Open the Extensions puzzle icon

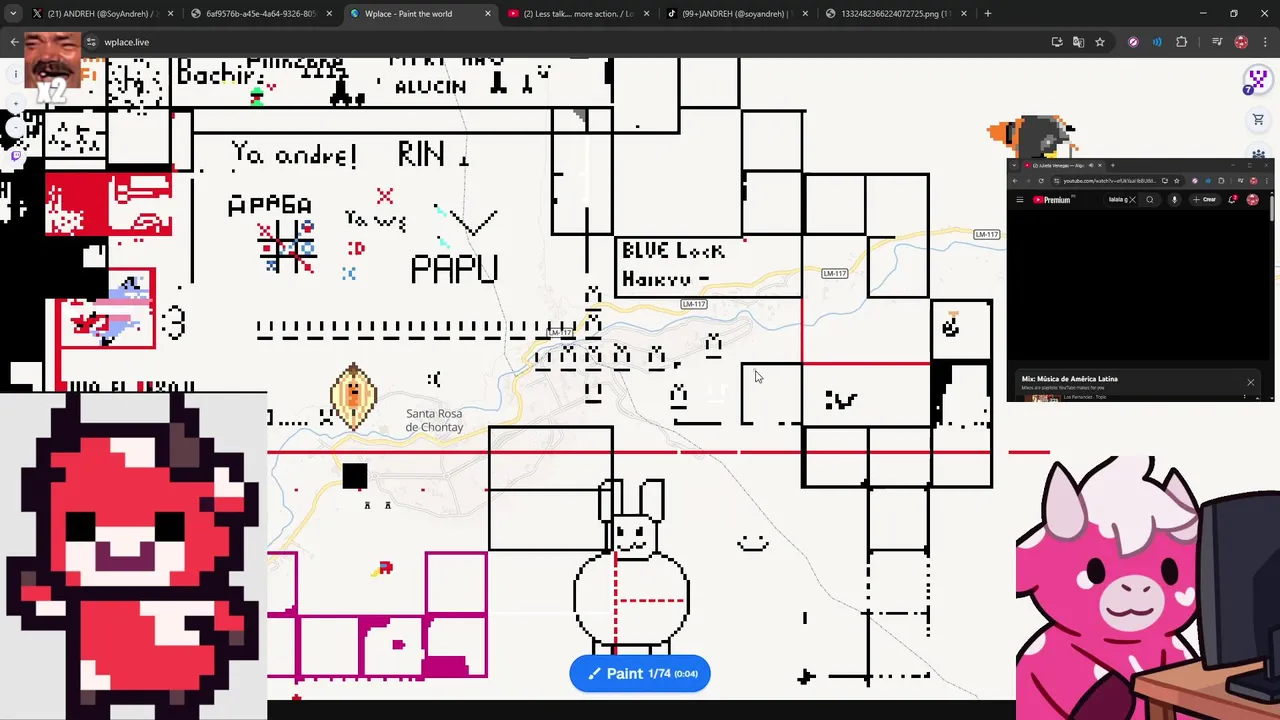point(1181,42)
